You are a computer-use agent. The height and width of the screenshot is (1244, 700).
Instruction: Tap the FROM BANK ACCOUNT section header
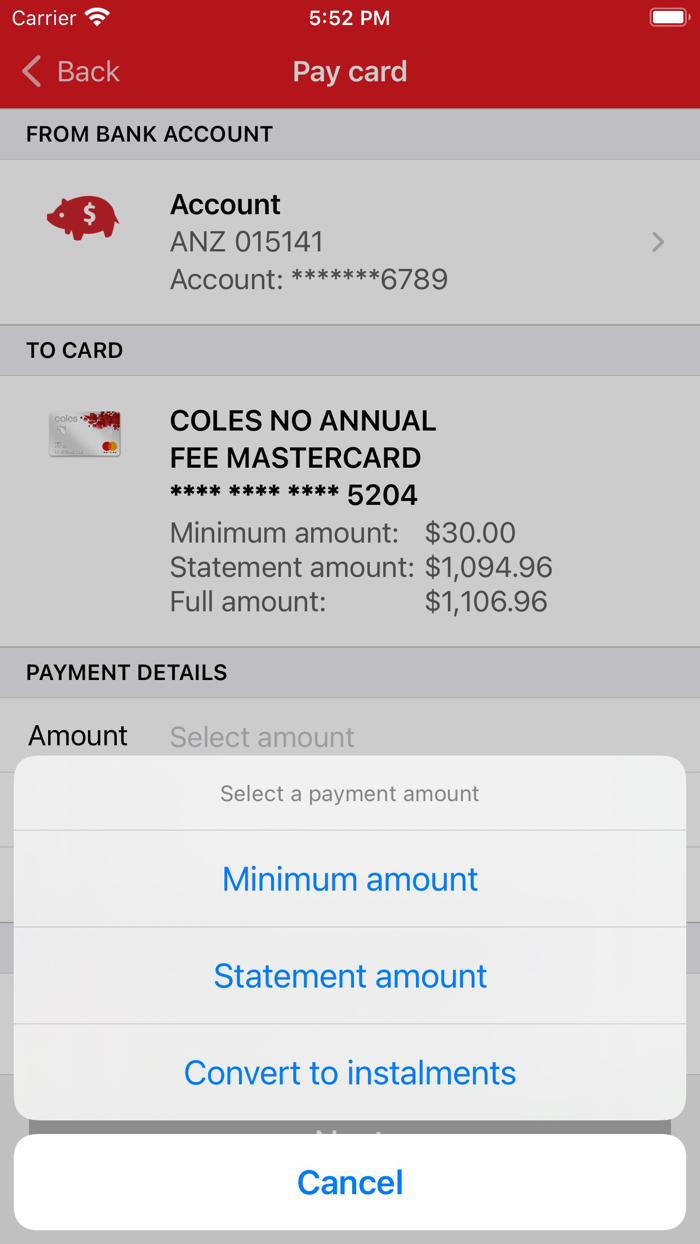148,134
